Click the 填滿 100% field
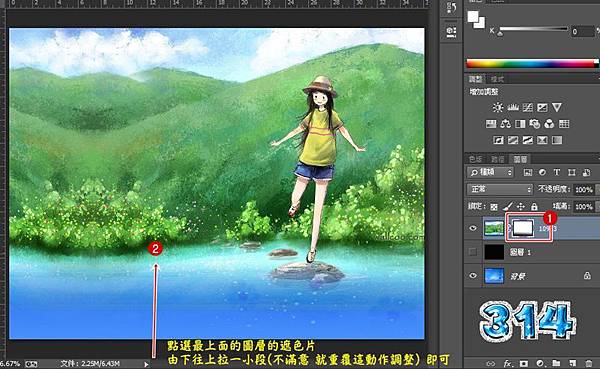Screen dimensions: 600x369 coord(584,207)
